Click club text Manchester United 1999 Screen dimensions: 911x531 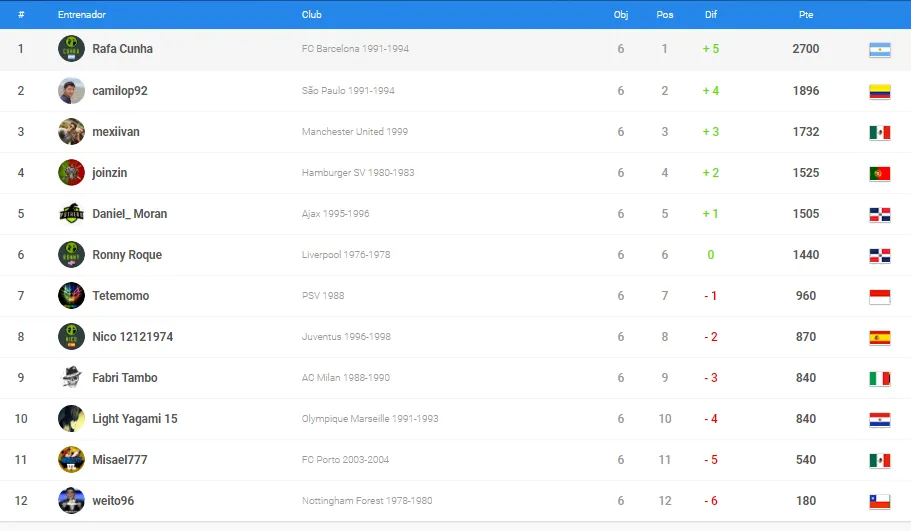pyautogui.click(x=354, y=131)
